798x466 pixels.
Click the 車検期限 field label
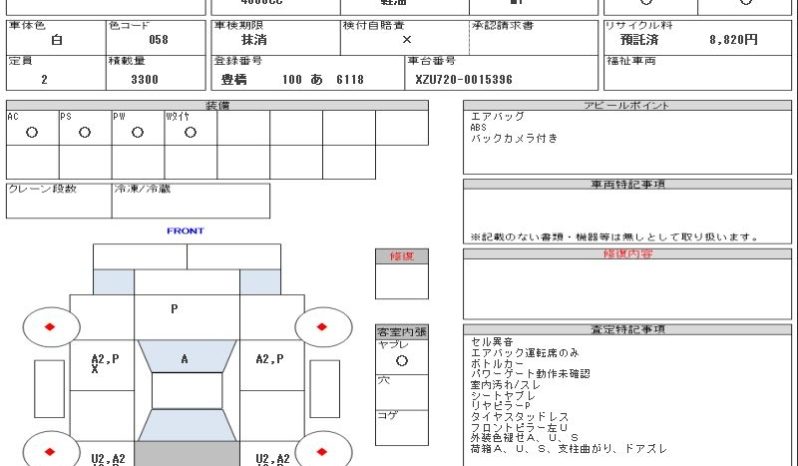pyautogui.click(x=238, y=25)
